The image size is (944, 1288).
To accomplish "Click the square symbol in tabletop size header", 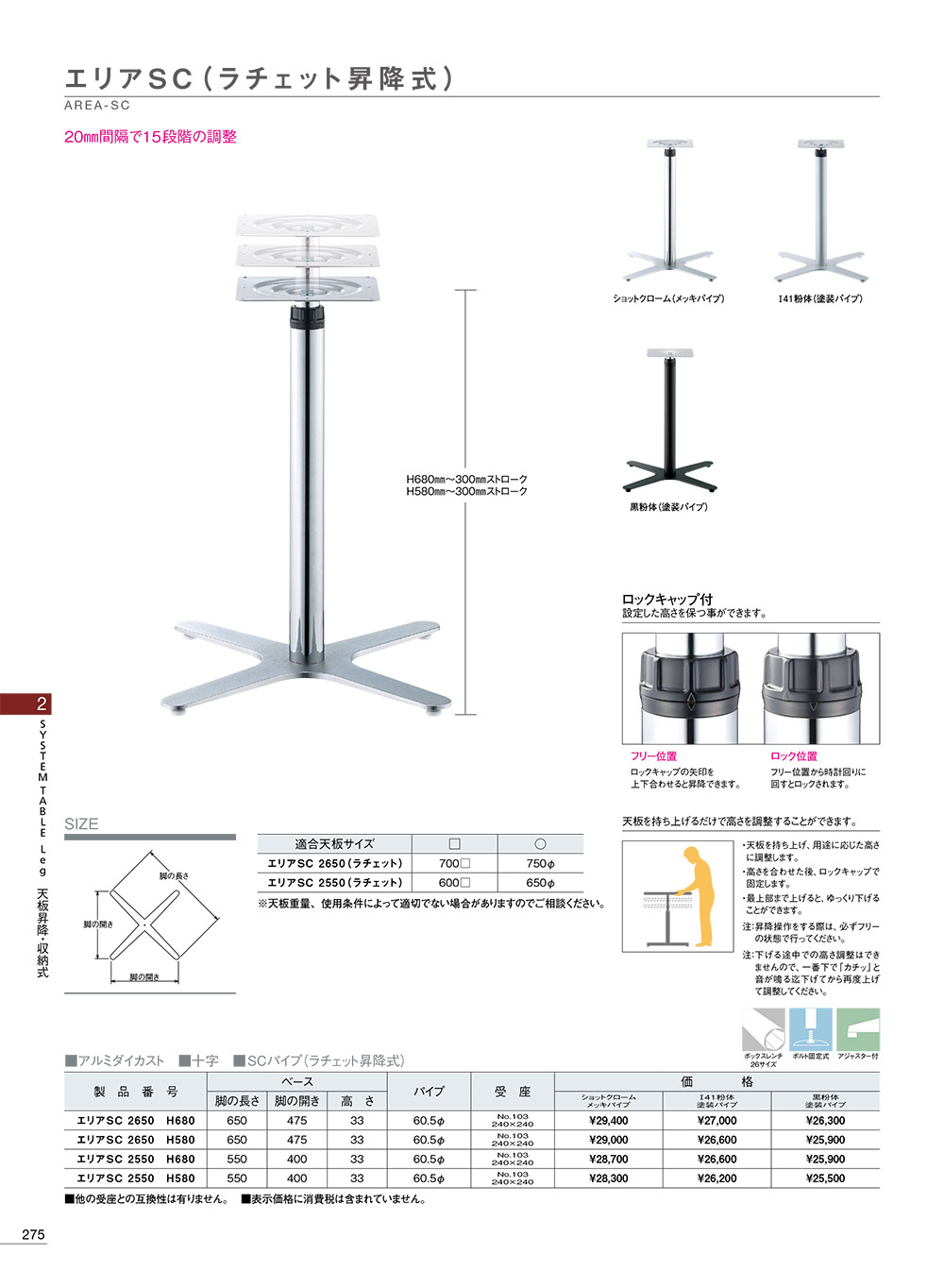I will pyautogui.click(x=454, y=844).
